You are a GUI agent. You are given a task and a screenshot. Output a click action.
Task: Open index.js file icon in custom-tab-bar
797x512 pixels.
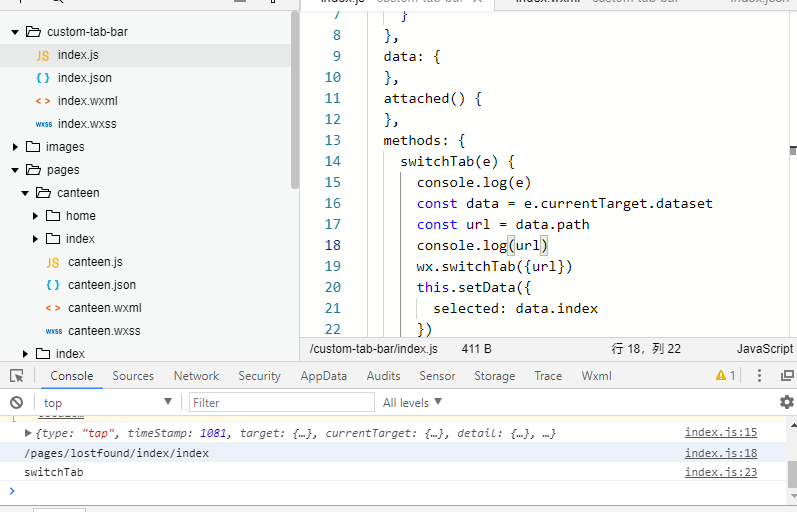[43, 55]
